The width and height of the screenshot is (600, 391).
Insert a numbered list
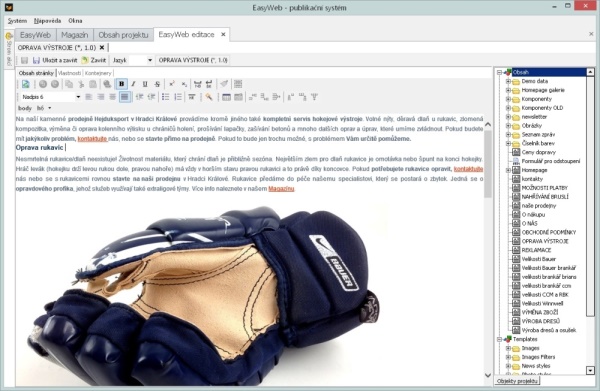(x=178, y=97)
